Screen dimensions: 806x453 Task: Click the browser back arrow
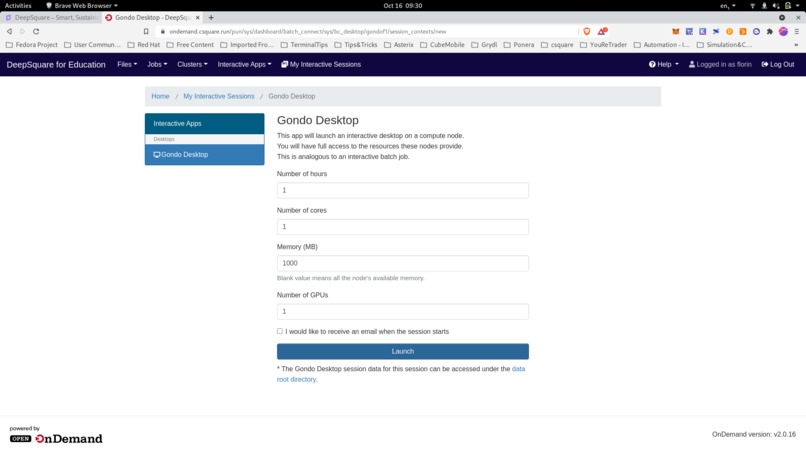9,31
